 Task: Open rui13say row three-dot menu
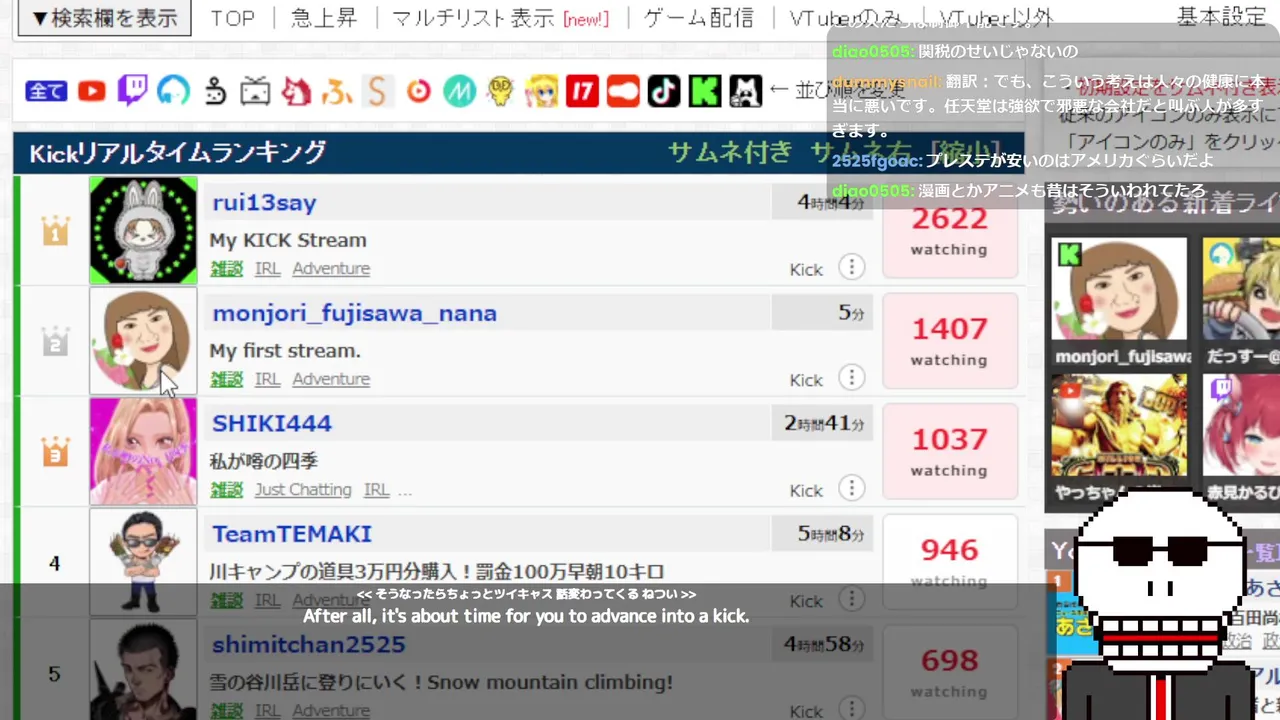pyautogui.click(x=851, y=267)
